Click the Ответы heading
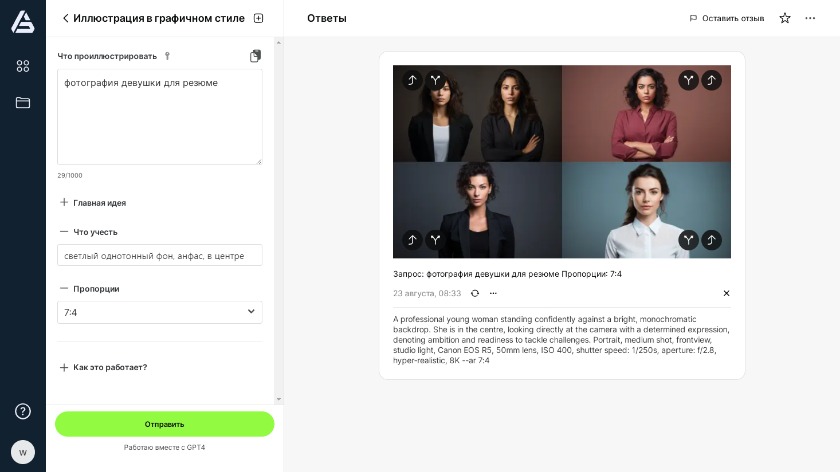Image resolution: width=840 pixels, height=472 pixels. pos(327,18)
